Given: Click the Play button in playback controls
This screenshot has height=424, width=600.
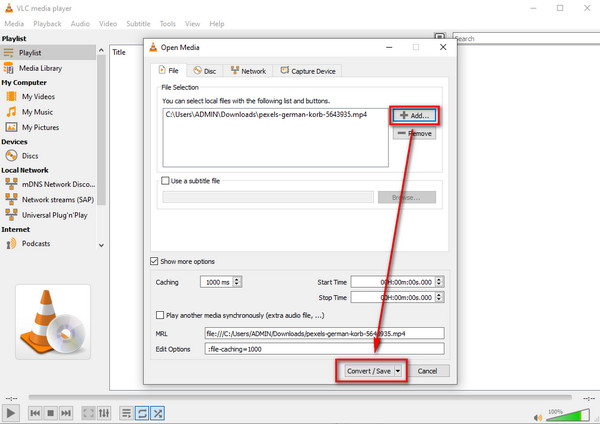Looking at the screenshot, I should (x=10, y=413).
